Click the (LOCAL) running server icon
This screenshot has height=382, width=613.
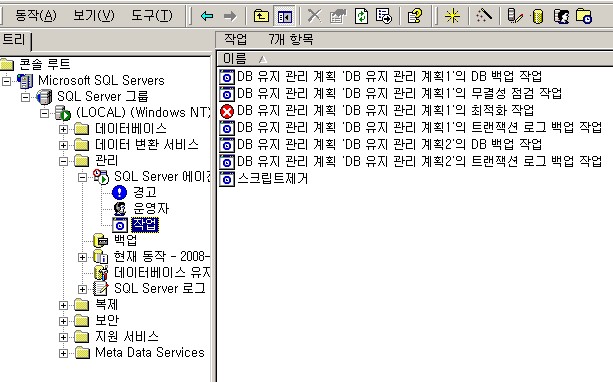click(63, 113)
